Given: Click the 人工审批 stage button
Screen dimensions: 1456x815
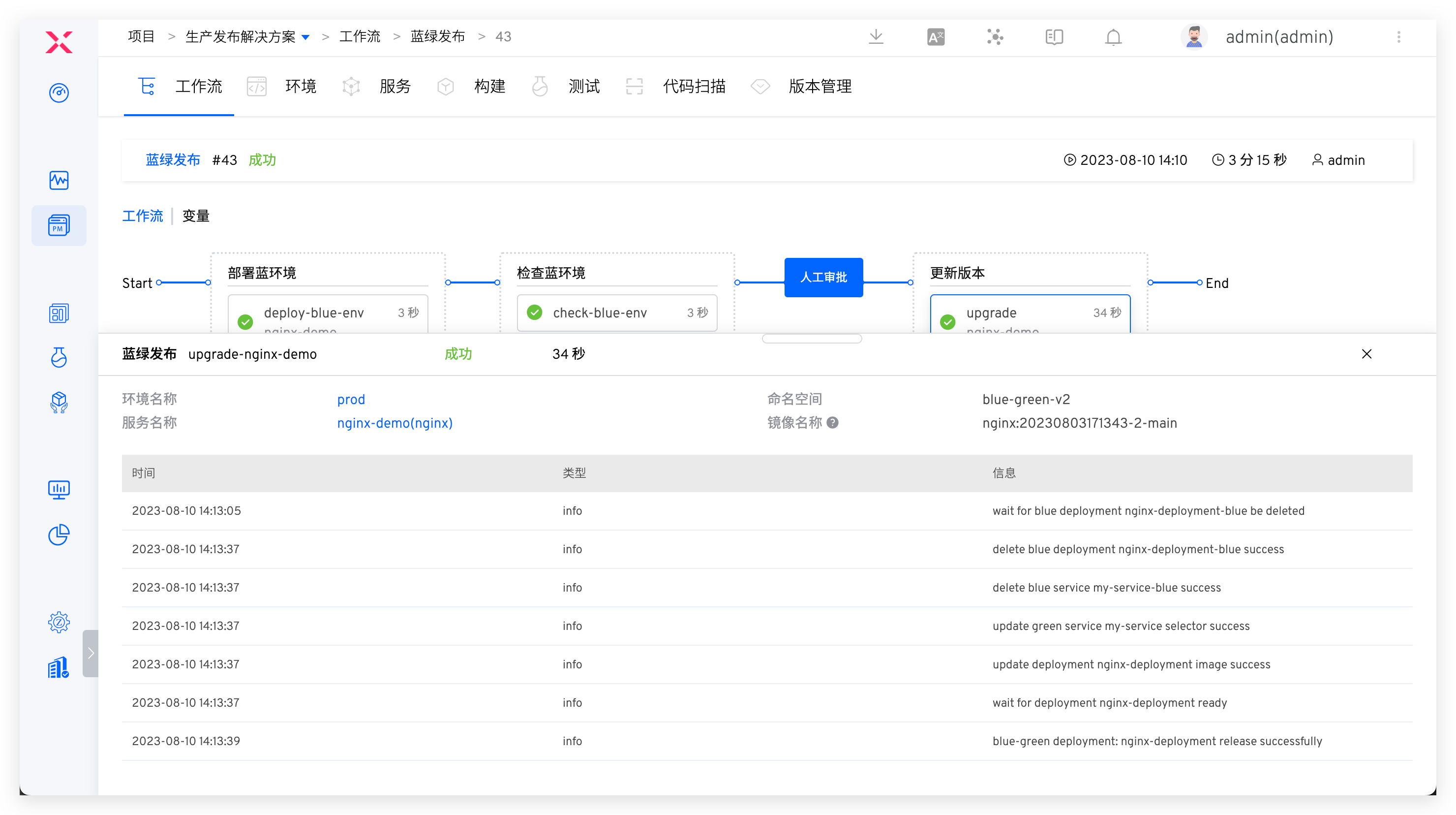Looking at the screenshot, I should [x=823, y=277].
